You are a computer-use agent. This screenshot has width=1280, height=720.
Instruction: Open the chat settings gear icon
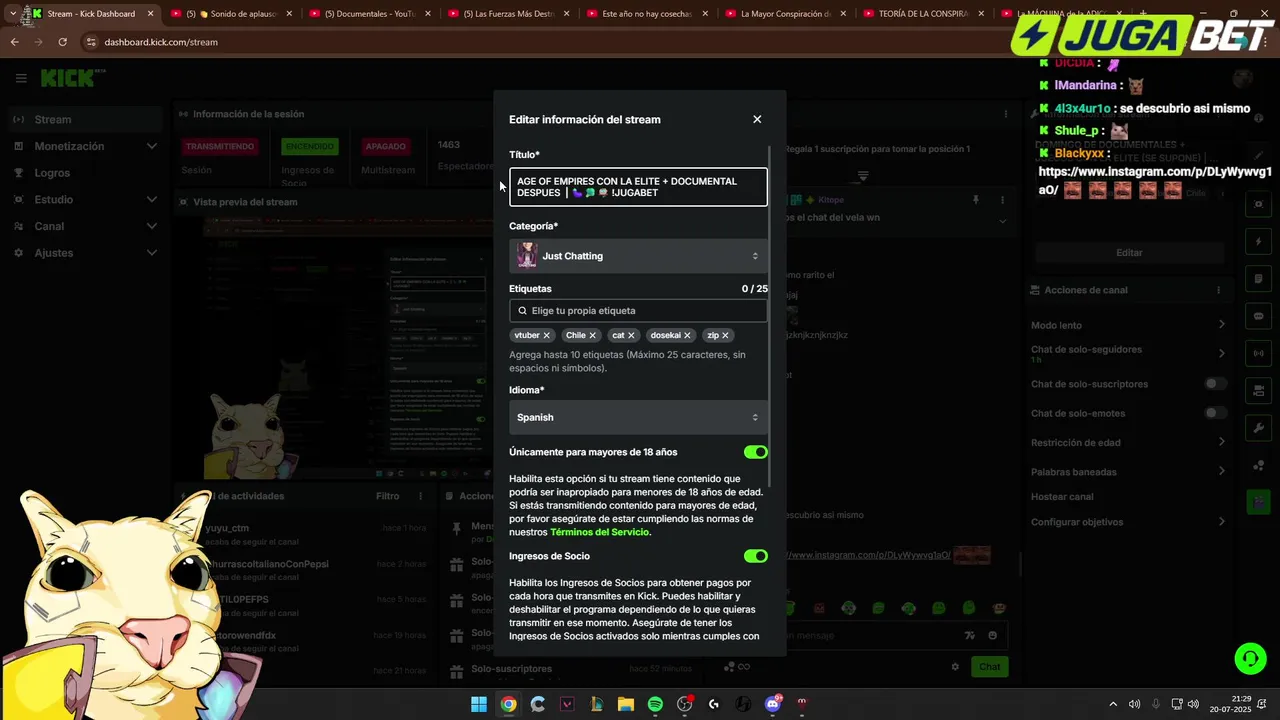click(x=955, y=667)
